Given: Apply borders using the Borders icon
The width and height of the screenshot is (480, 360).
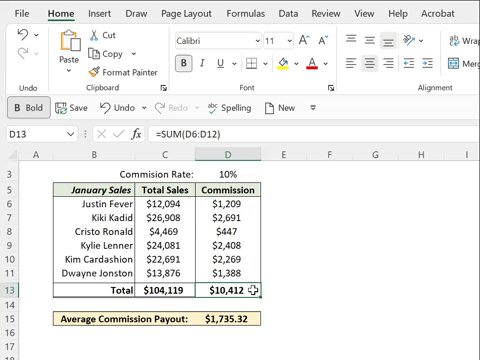Looking at the screenshot, I should 251,63.
